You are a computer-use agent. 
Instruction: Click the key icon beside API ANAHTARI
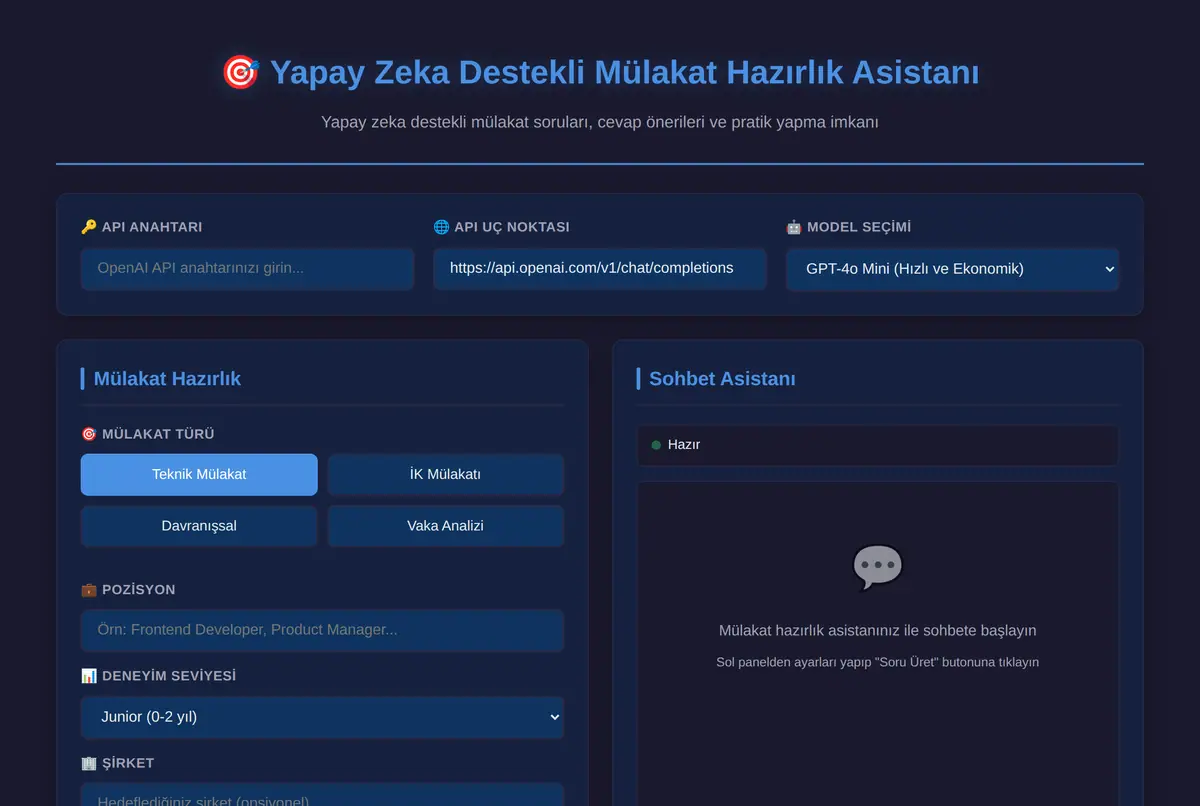coord(89,227)
